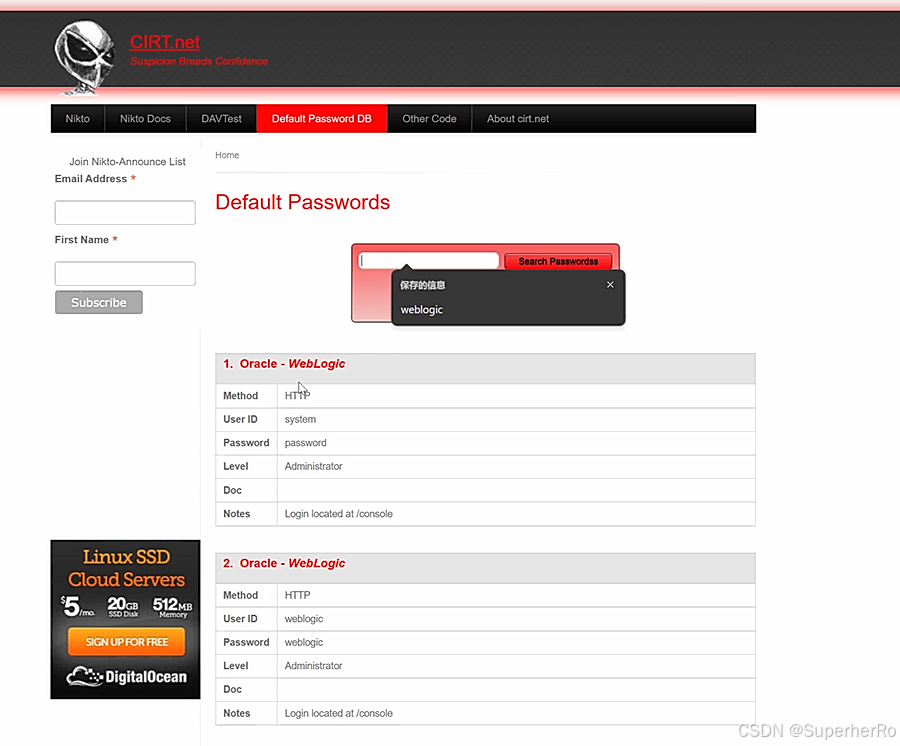900x746 pixels.
Task: Select Administrator level in second entry
Action: pos(313,666)
